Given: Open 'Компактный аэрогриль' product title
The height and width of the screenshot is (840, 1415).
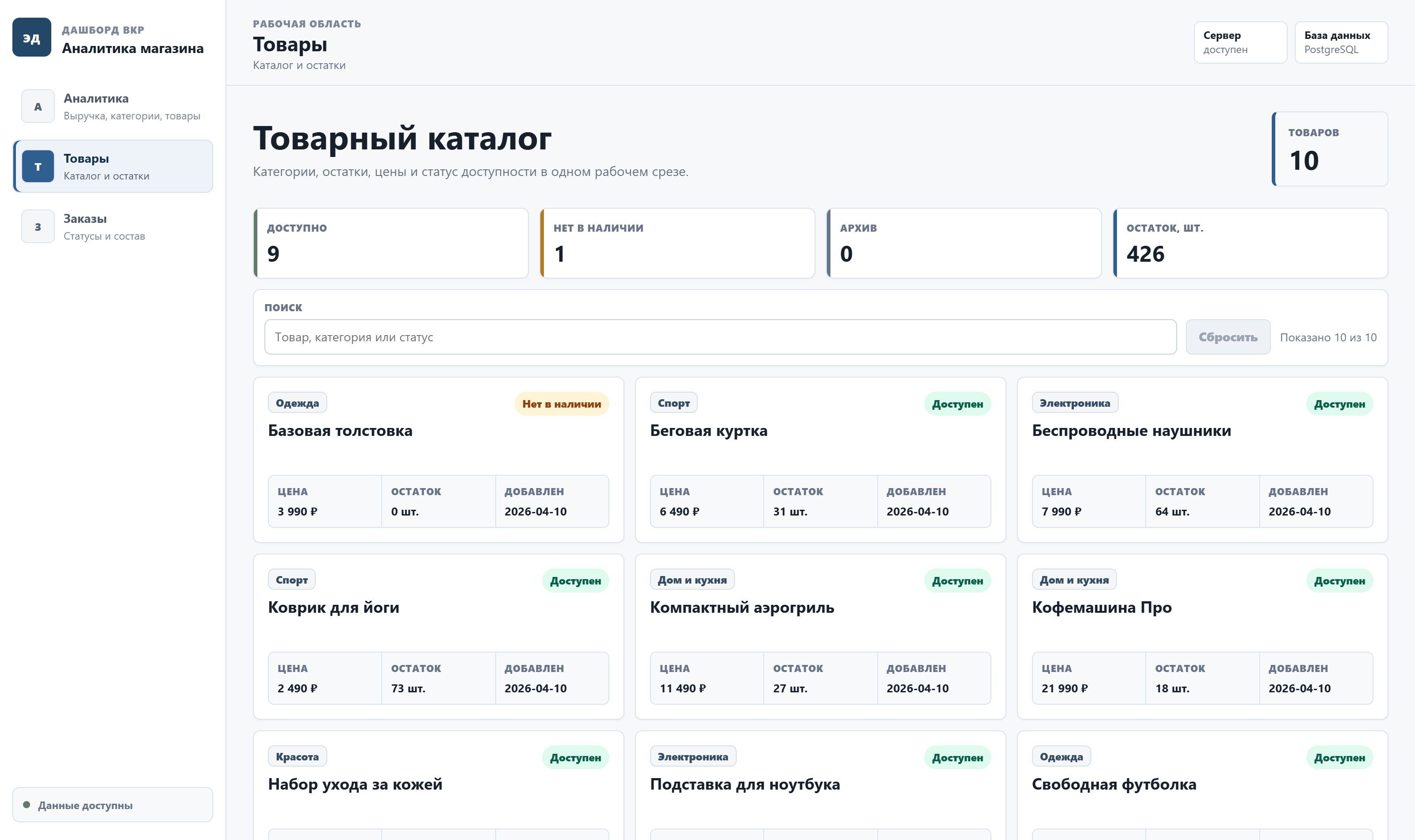Looking at the screenshot, I should tap(742, 607).
